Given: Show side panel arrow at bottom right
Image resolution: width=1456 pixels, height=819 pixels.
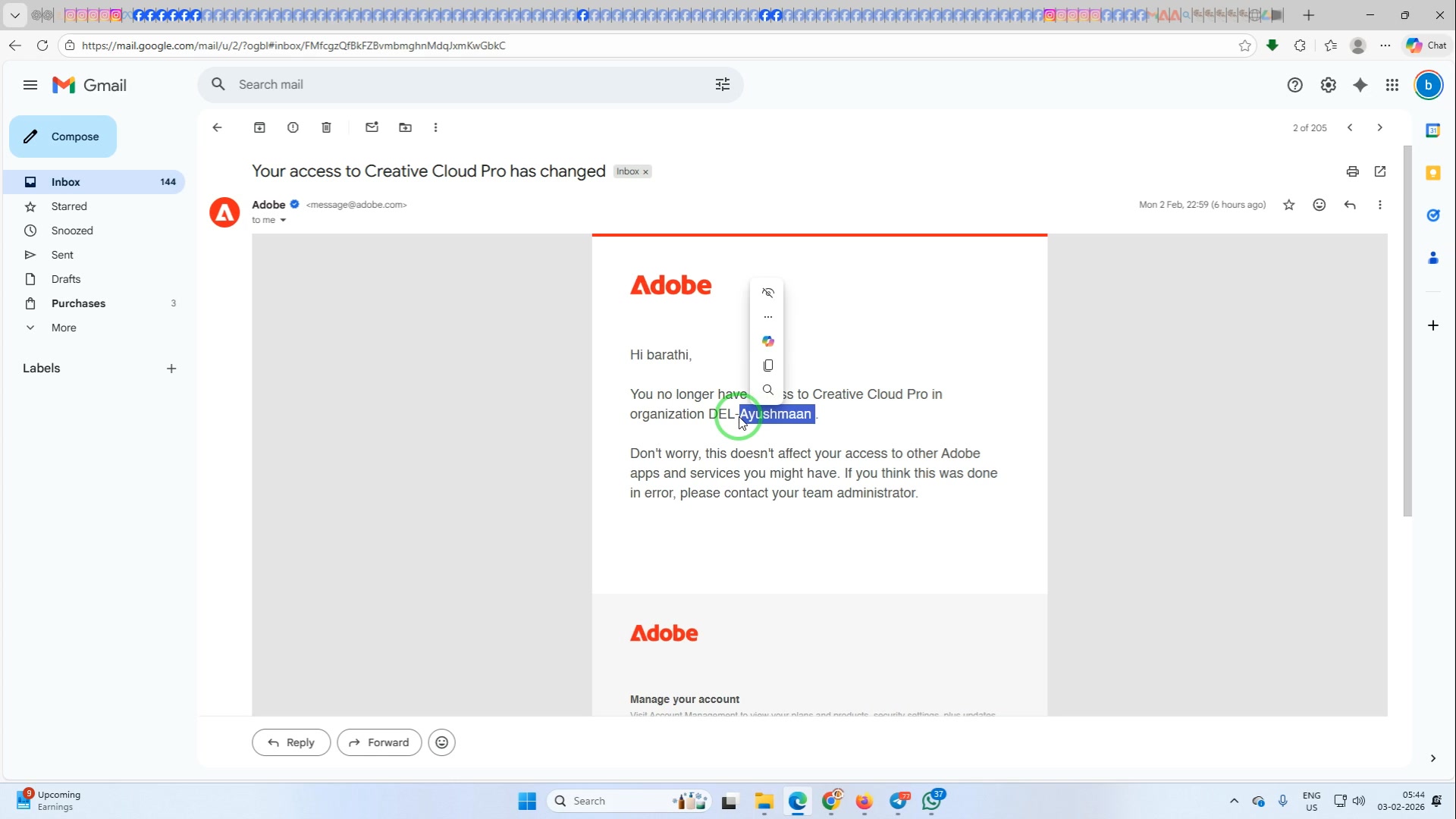Looking at the screenshot, I should click(x=1432, y=758).
